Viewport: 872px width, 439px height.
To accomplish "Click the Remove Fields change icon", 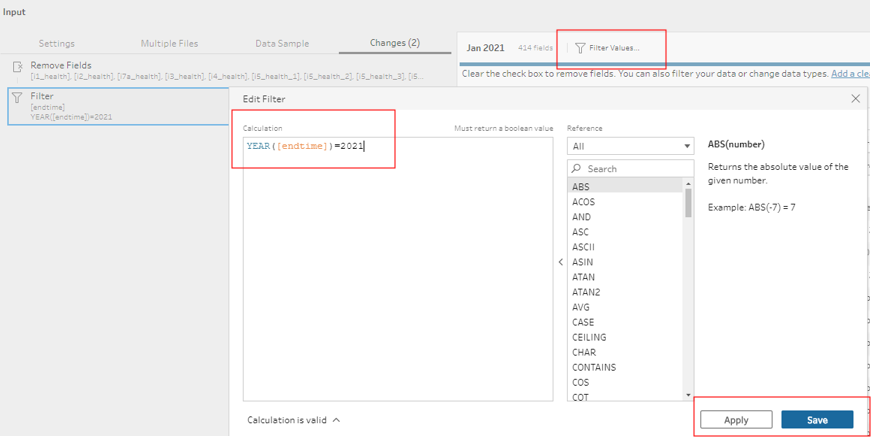I will coord(17,68).
